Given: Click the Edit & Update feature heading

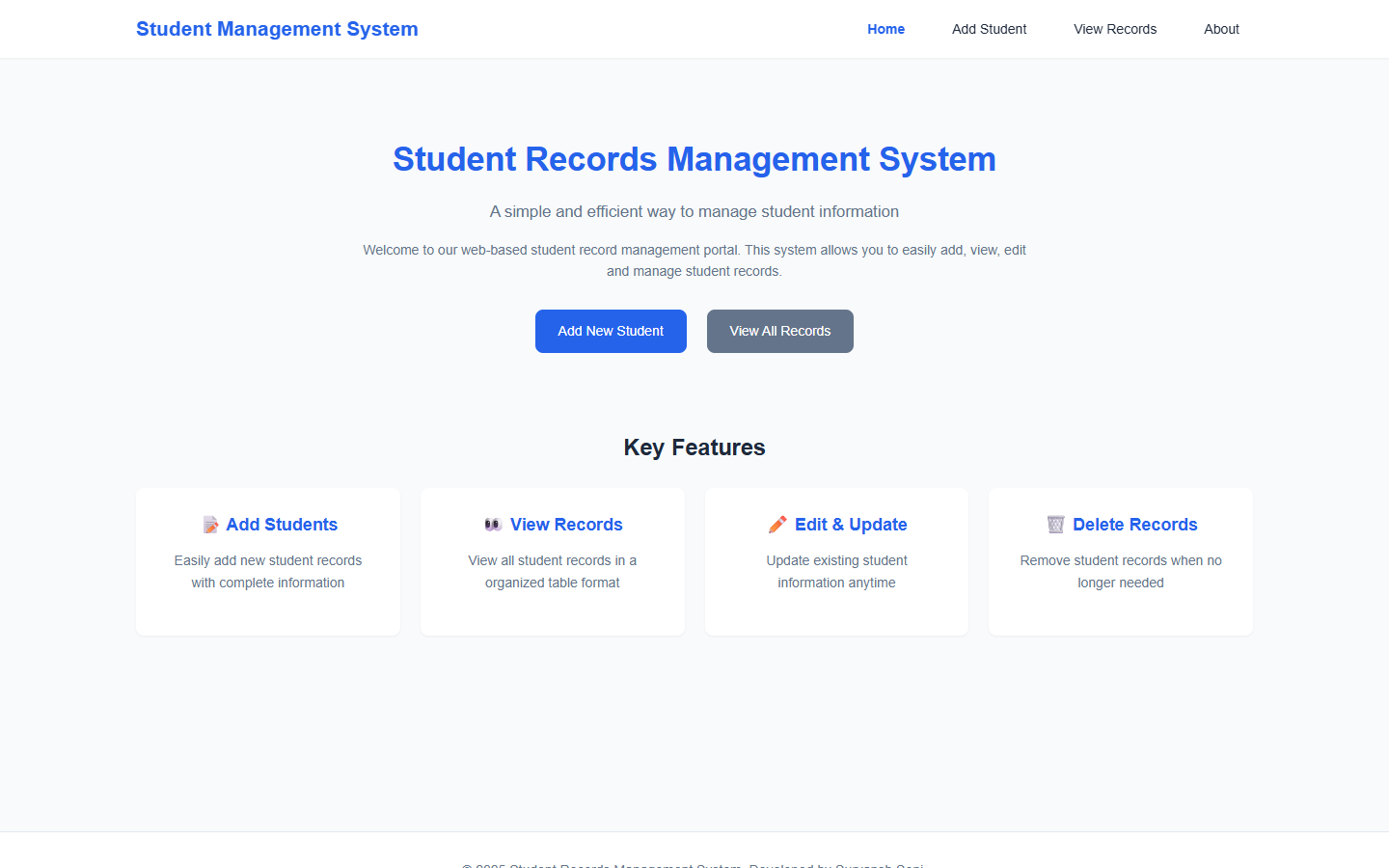Looking at the screenshot, I should coord(851,524).
